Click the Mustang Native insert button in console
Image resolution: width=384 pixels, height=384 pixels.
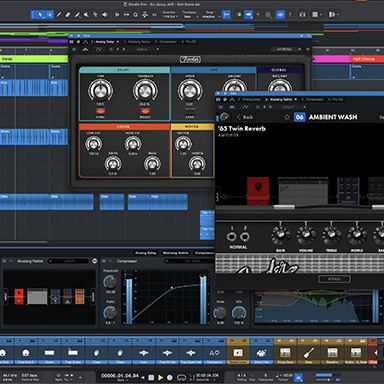coord(176,253)
